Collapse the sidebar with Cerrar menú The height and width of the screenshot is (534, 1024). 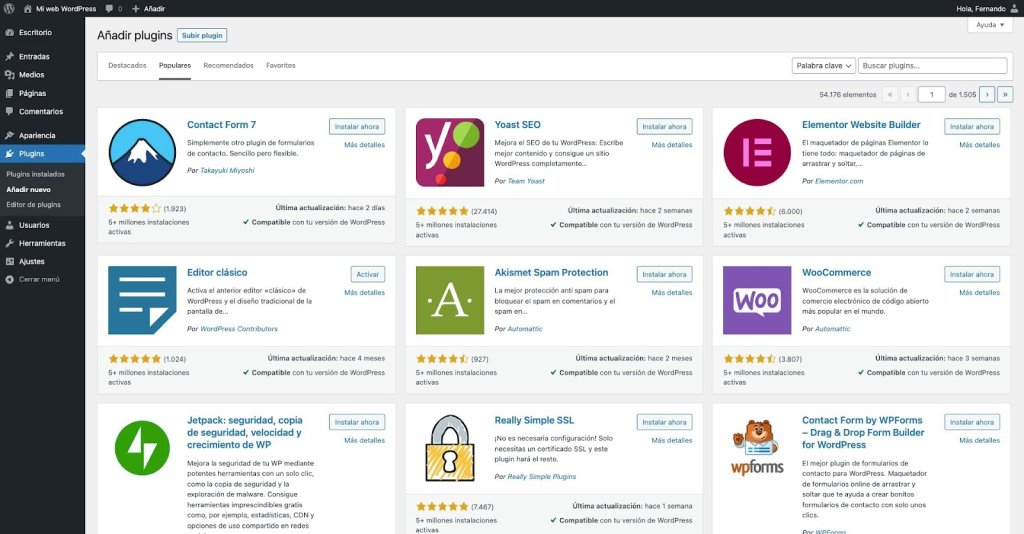tap(39, 279)
